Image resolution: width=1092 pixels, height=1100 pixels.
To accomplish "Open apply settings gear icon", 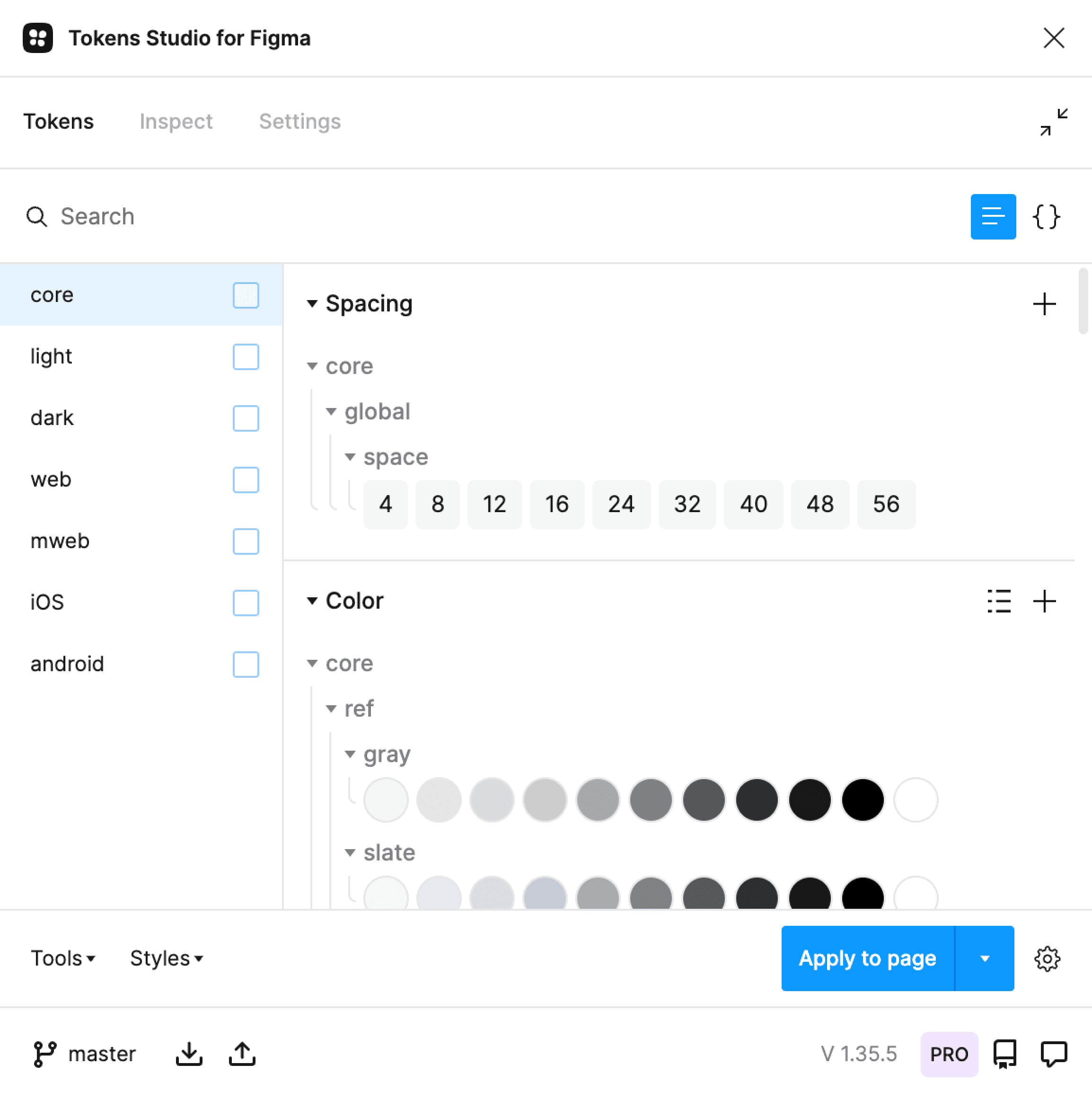I will tap(1047, 959).
